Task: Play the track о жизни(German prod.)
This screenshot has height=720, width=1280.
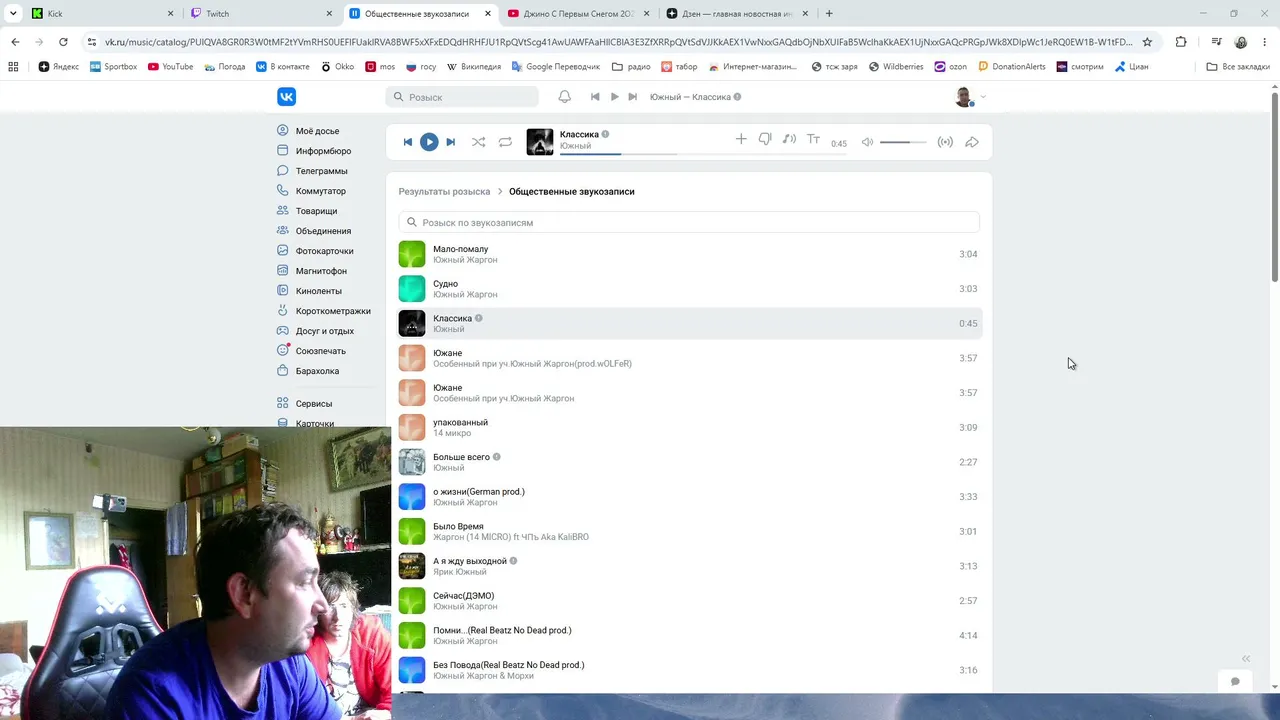Action: (x=689, y=497)
